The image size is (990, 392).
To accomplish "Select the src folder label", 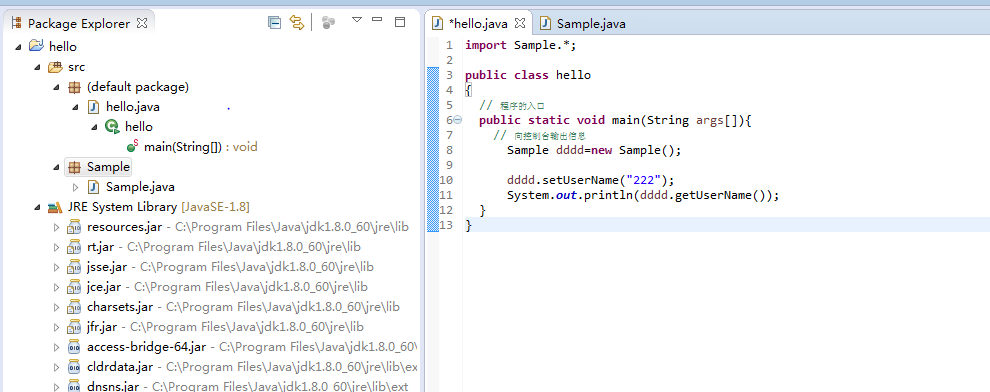I will [76, 67].
